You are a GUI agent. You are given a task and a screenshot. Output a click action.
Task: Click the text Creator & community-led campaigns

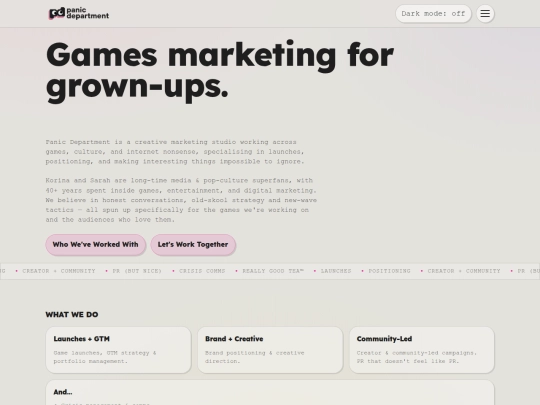click(417, 357)
